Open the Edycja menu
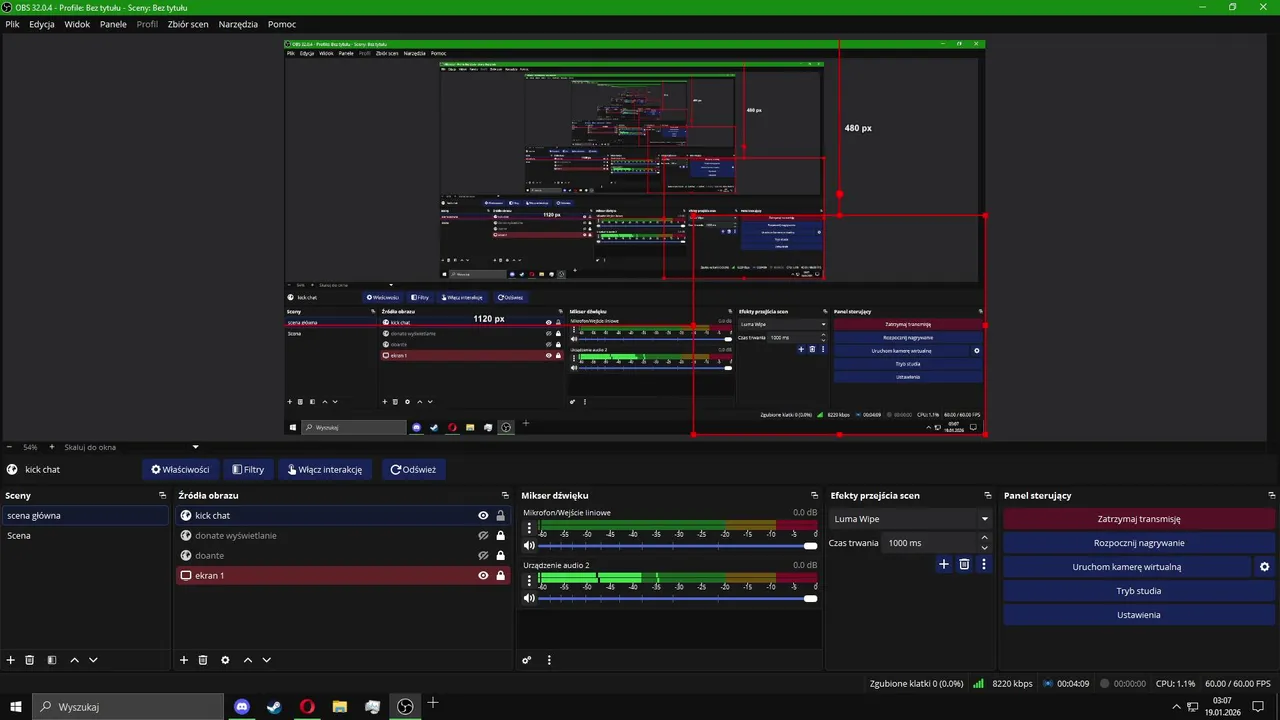The height and width of the screenshot is (720, 1280). (x=42, y=24)
